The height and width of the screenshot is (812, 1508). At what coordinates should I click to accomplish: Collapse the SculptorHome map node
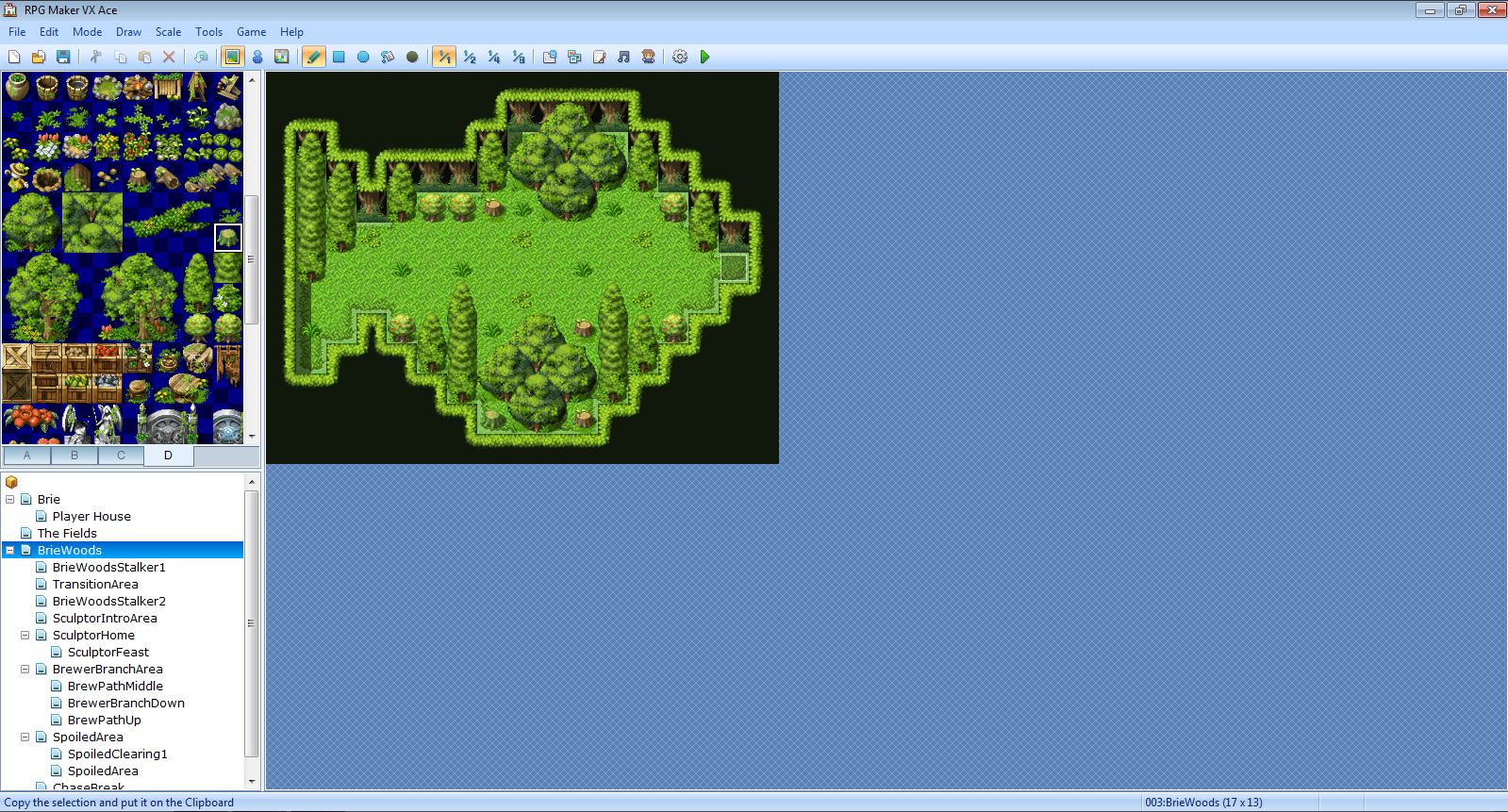click(x=25, y=635)
